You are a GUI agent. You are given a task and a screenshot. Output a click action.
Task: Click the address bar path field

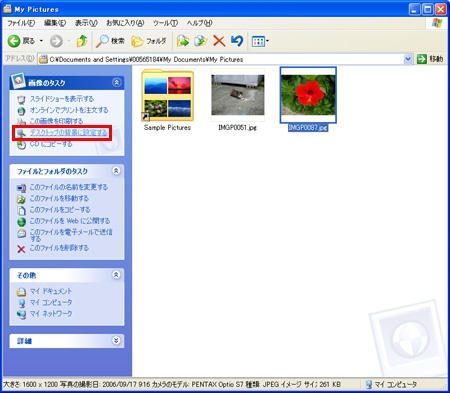tap(221, 59)
